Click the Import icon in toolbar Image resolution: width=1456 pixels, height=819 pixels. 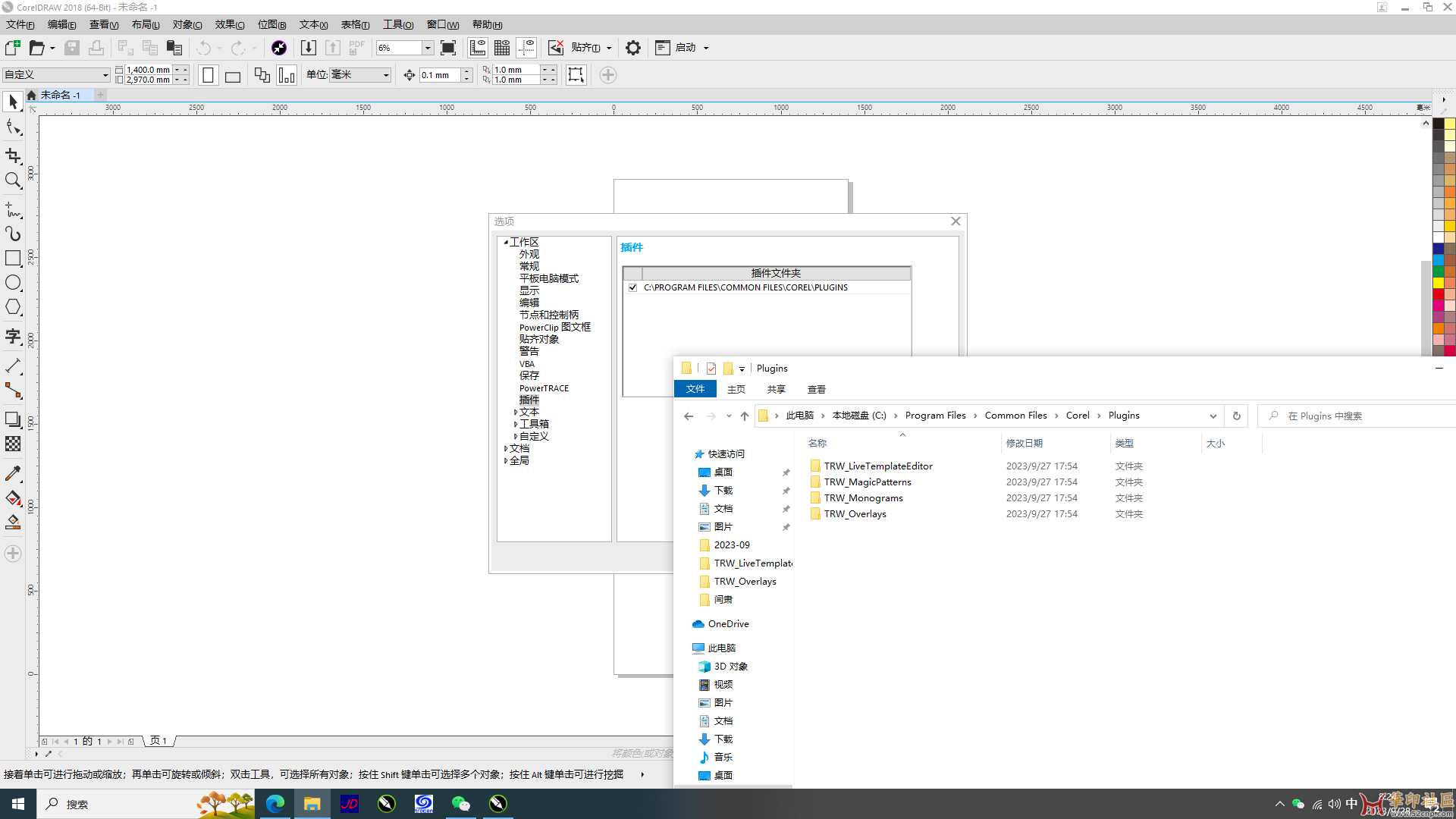[309, 48]
